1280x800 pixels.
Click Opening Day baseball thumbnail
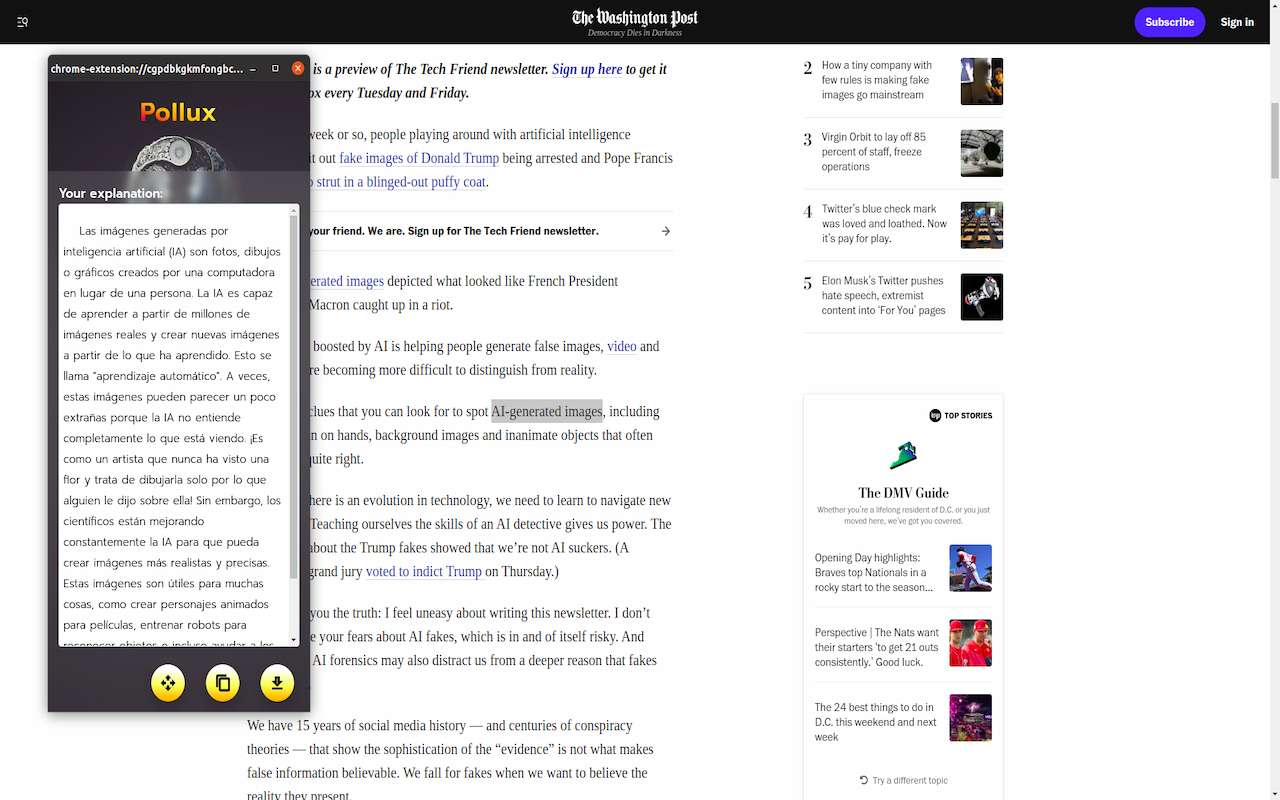971,568
